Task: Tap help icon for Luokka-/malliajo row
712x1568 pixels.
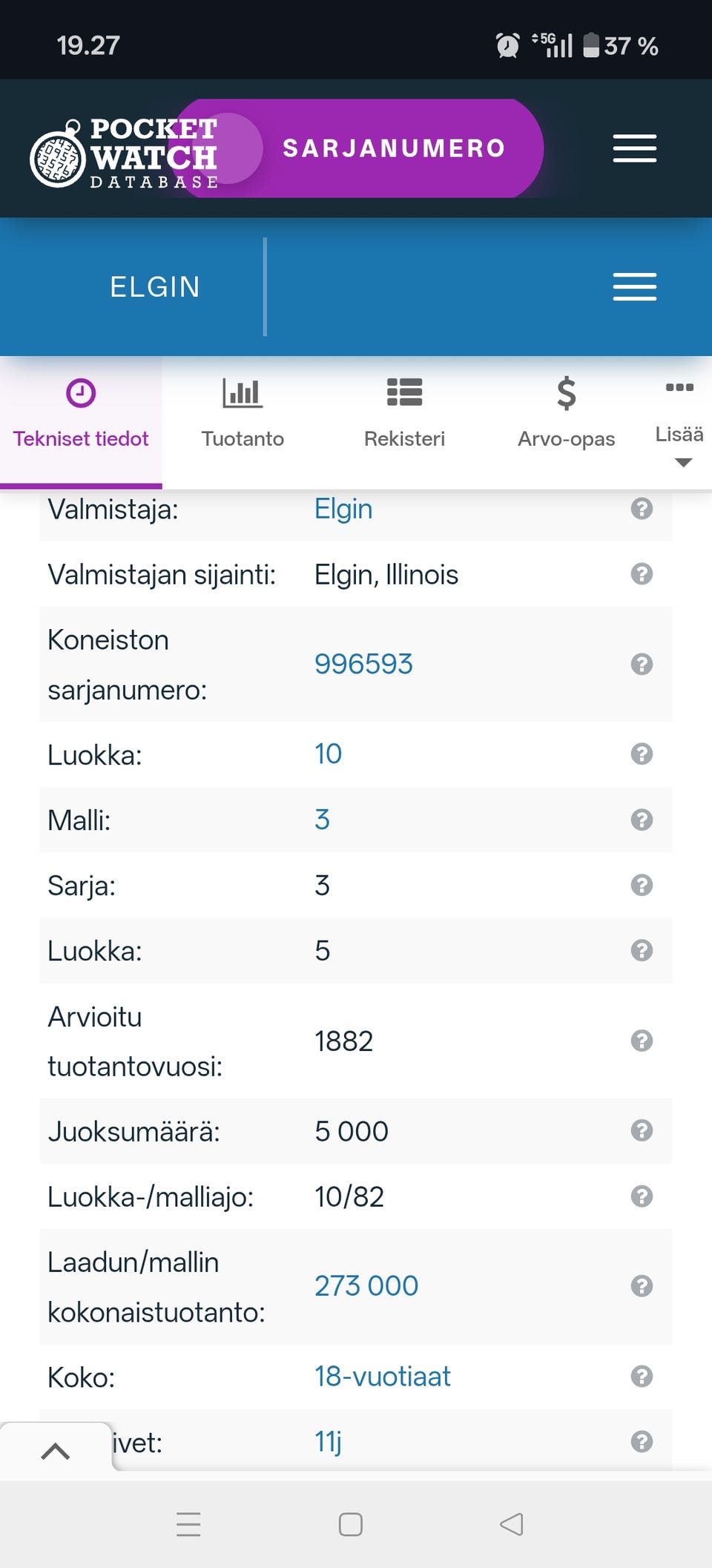Action: pyautogui.click(x=642, y=1196)
